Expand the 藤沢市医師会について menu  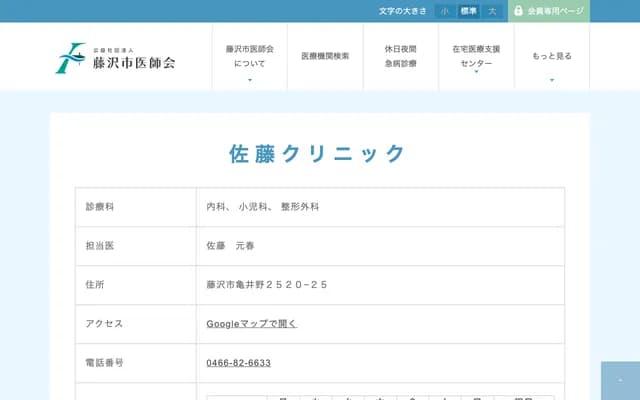249,55
